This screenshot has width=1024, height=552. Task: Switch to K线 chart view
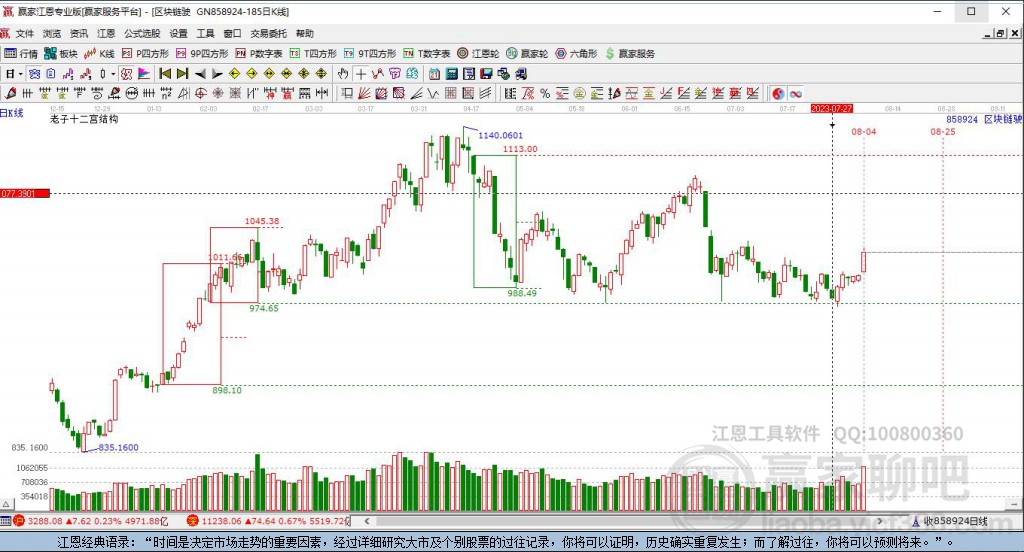click(x=99, y=54)
